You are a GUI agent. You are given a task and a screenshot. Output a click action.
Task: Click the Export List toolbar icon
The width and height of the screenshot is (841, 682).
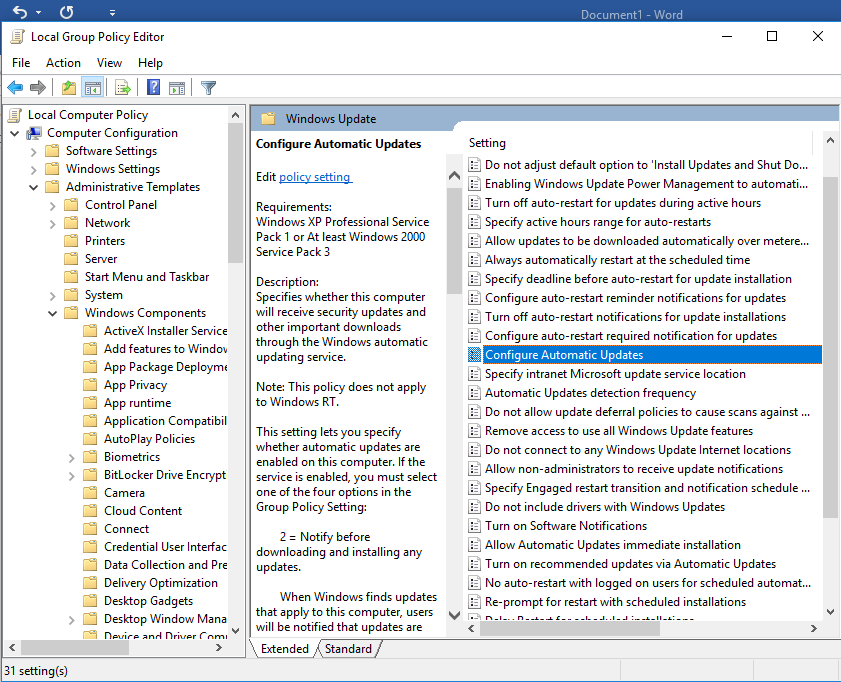[x=123, y=87]
